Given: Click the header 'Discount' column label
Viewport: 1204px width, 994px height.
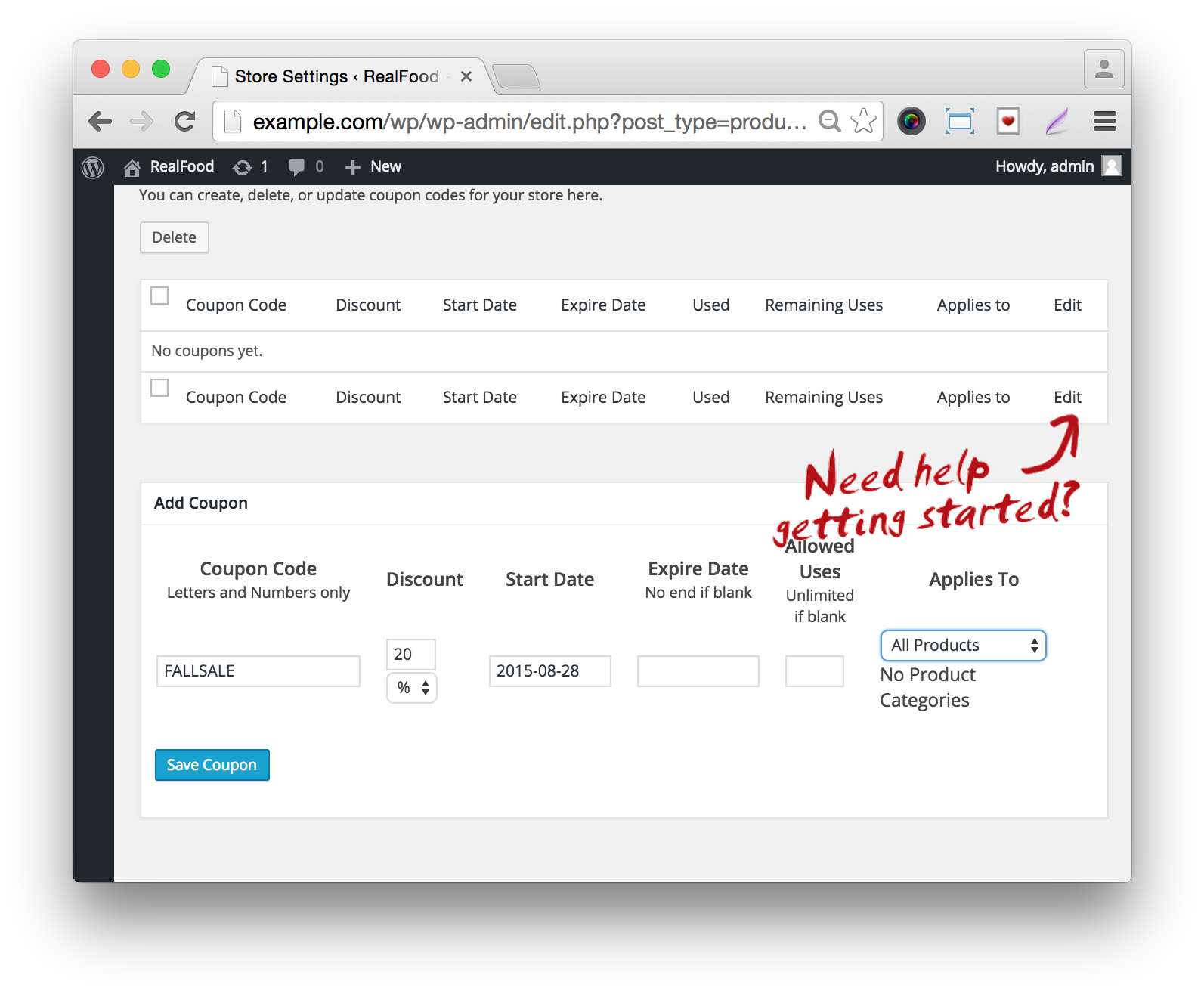Looking at the screenshot, I should point(369,305).
